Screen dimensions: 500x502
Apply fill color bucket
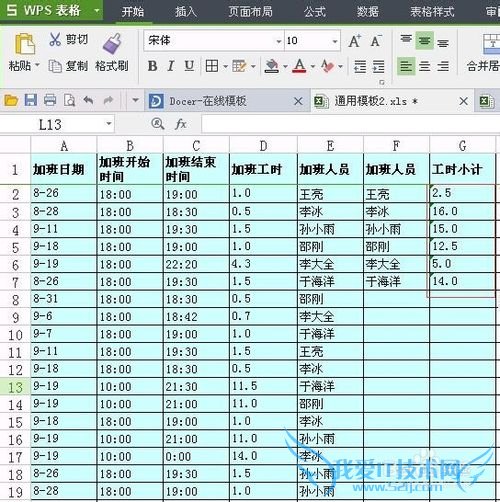coord(272,66)
